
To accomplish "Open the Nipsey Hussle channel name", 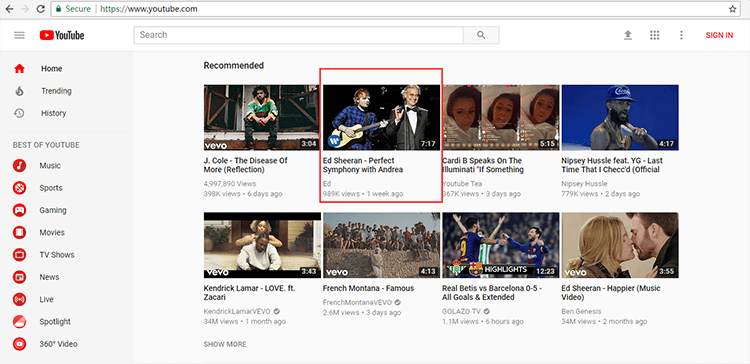I will [584, 184].
